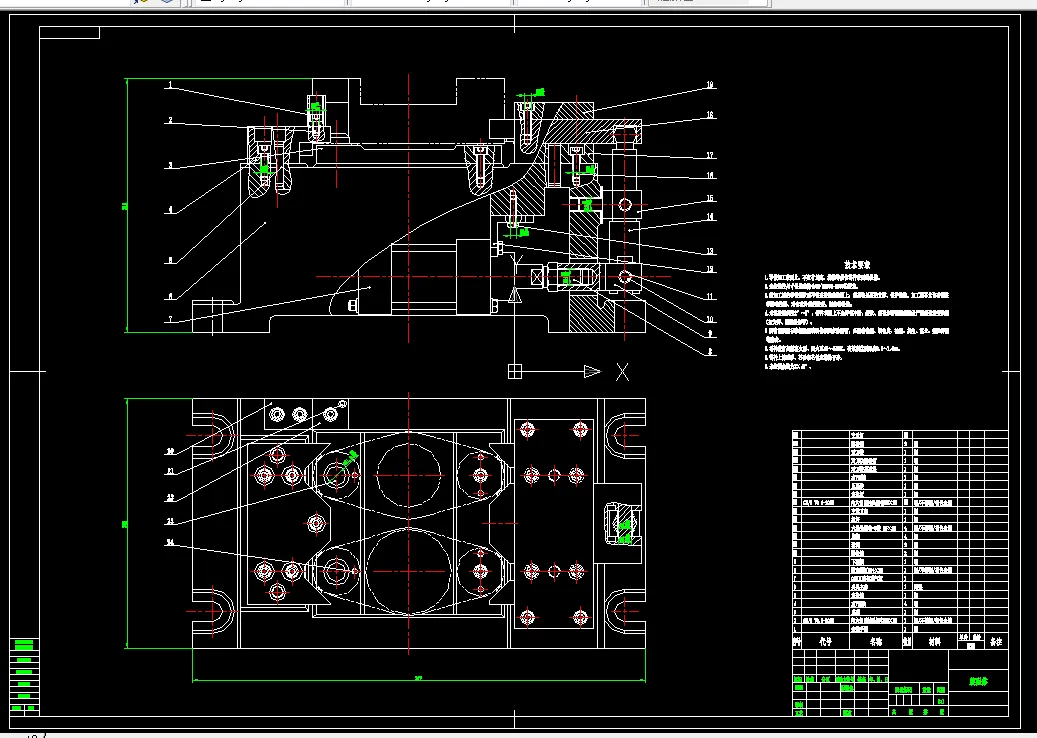Select the 技术要求 heading text
Image resolution: width=1037 pixels, height=738 pixels.
click(x=858, y=265)
